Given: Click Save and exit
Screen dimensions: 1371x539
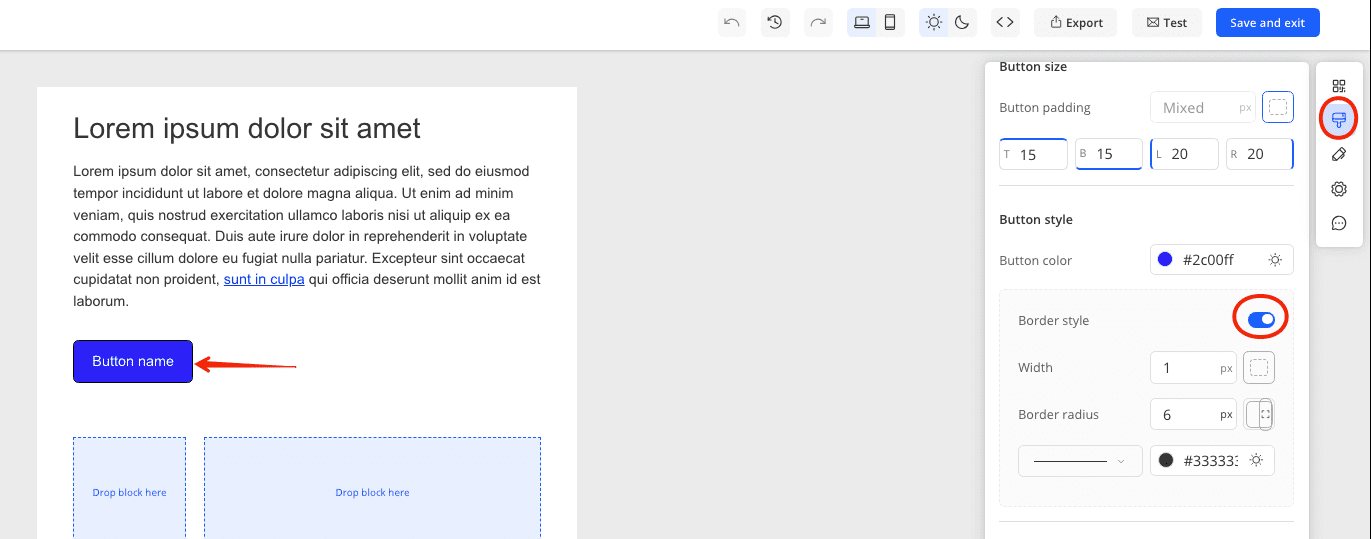Looking at the screenshot, I should tap(1267, 22).
